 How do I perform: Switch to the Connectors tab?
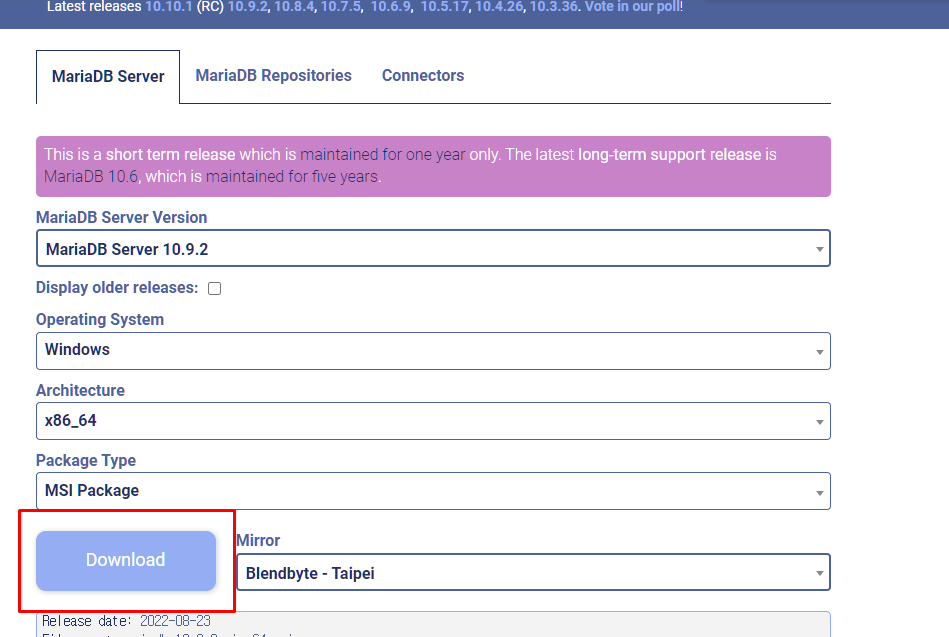point(422,76)
